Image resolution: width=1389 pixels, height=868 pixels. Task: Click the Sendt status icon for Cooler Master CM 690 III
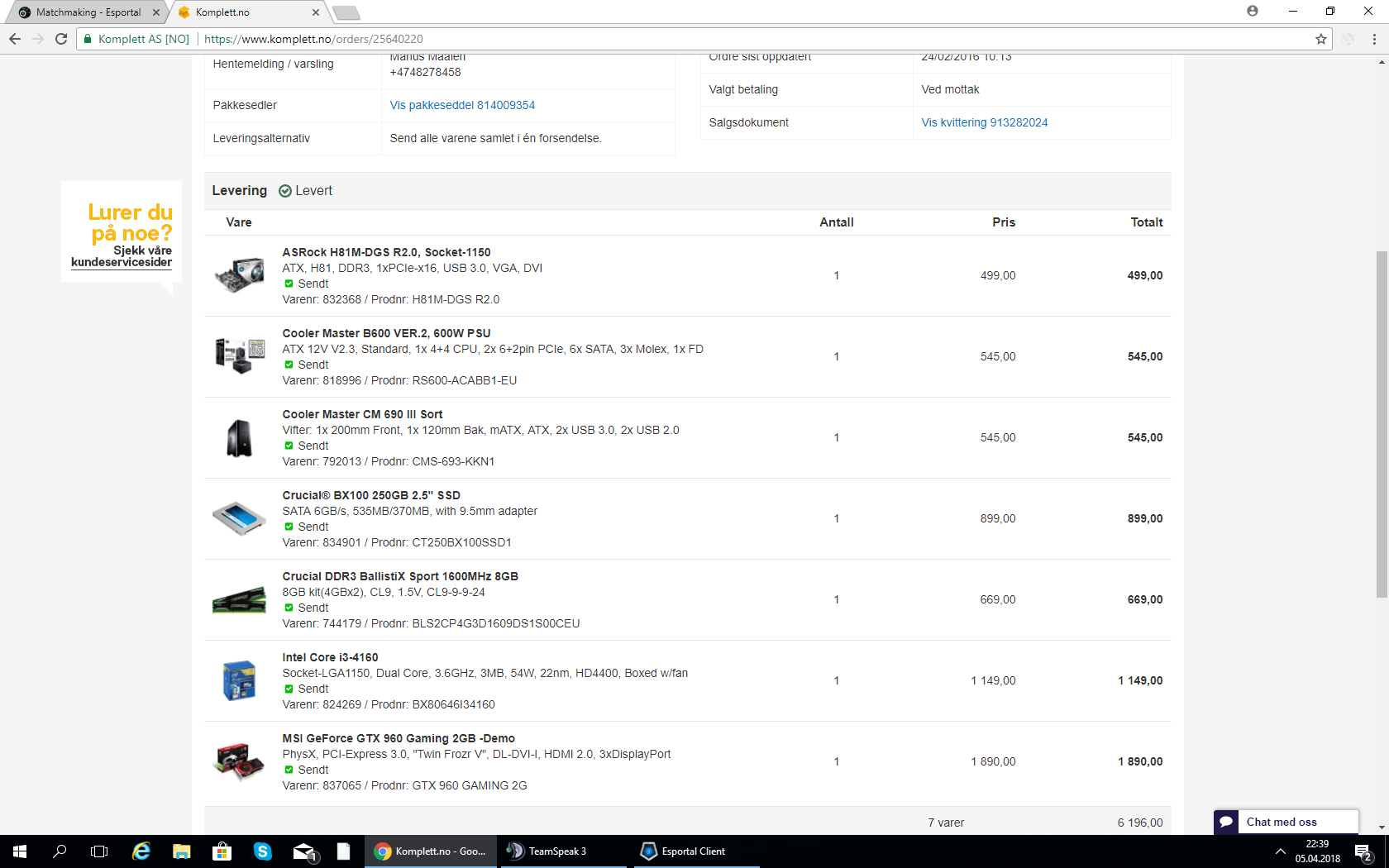[x=289, y=446]
